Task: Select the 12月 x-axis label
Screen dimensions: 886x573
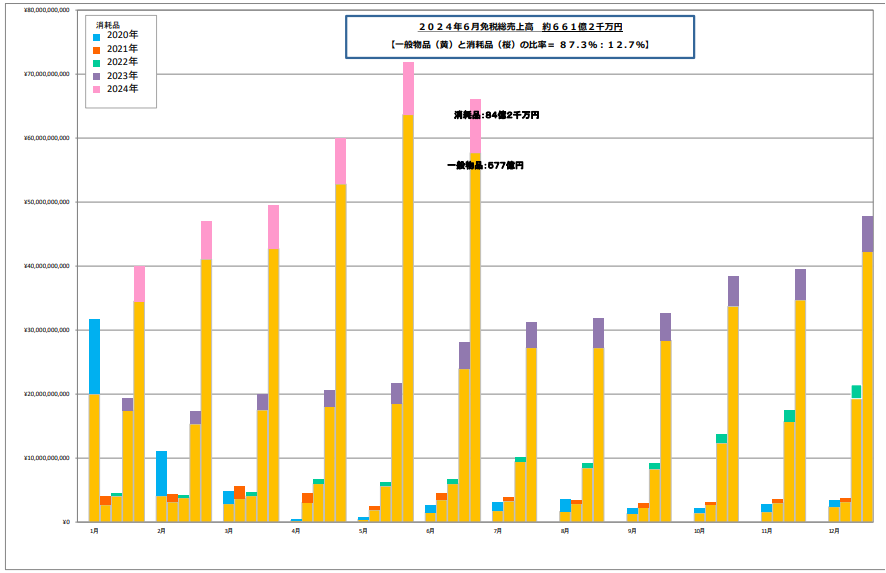Action: point(834,532)
